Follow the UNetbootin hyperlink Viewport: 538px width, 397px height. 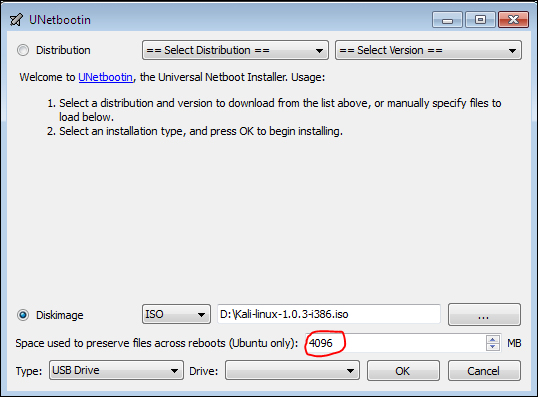105,77
